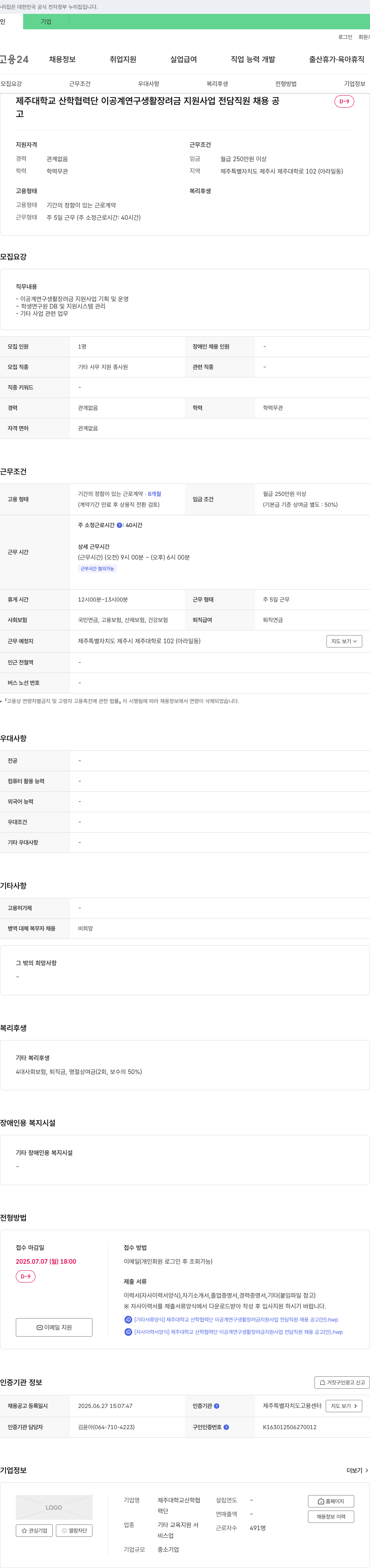Image resolution: width=370 pixels, height=1568 pixels.
Task: Click the 제주특별자치도고용센터 agency name
Action: (292, 1406)
